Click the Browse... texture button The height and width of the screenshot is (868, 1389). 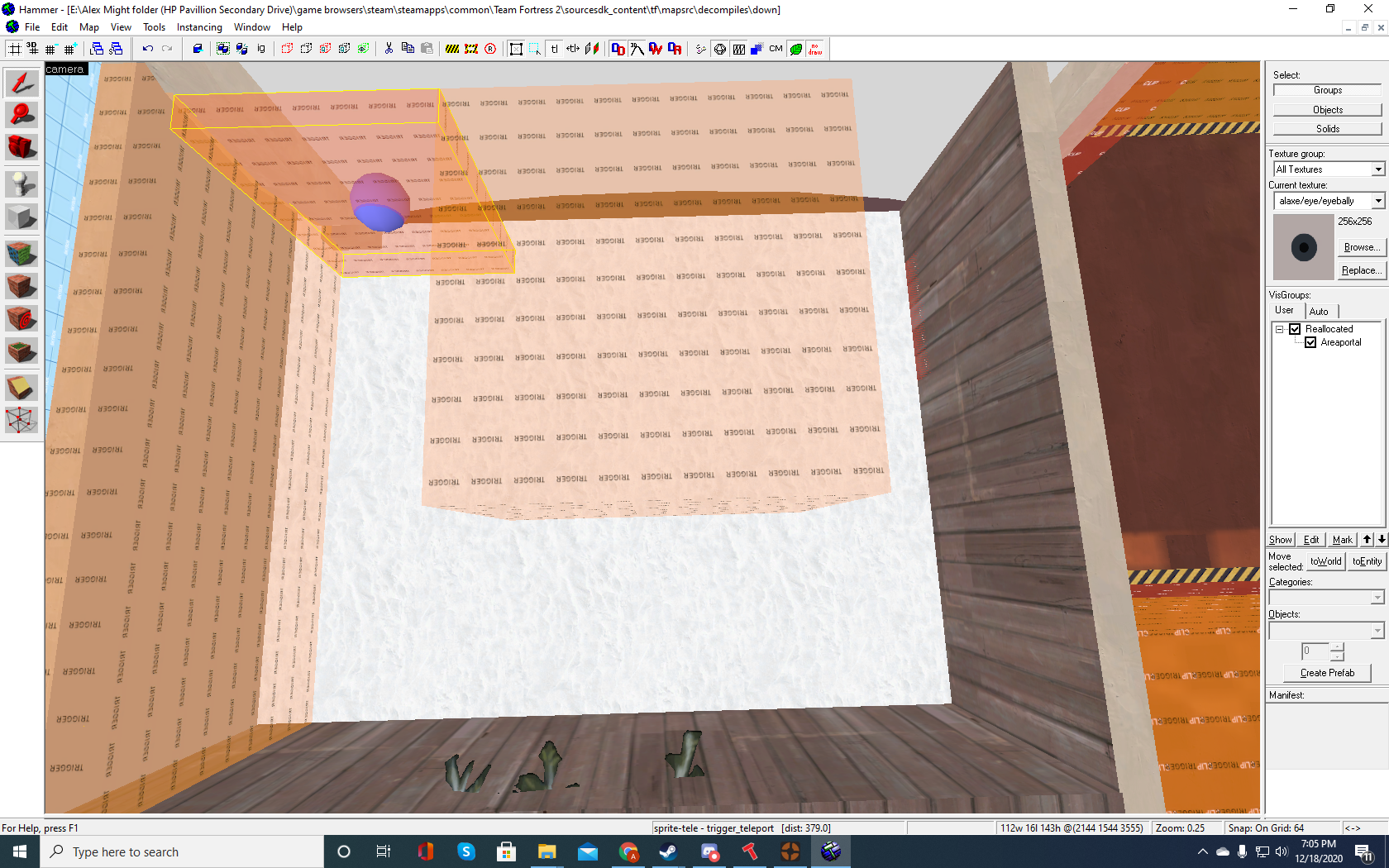pyautogui.click(x=1361, y=247)
